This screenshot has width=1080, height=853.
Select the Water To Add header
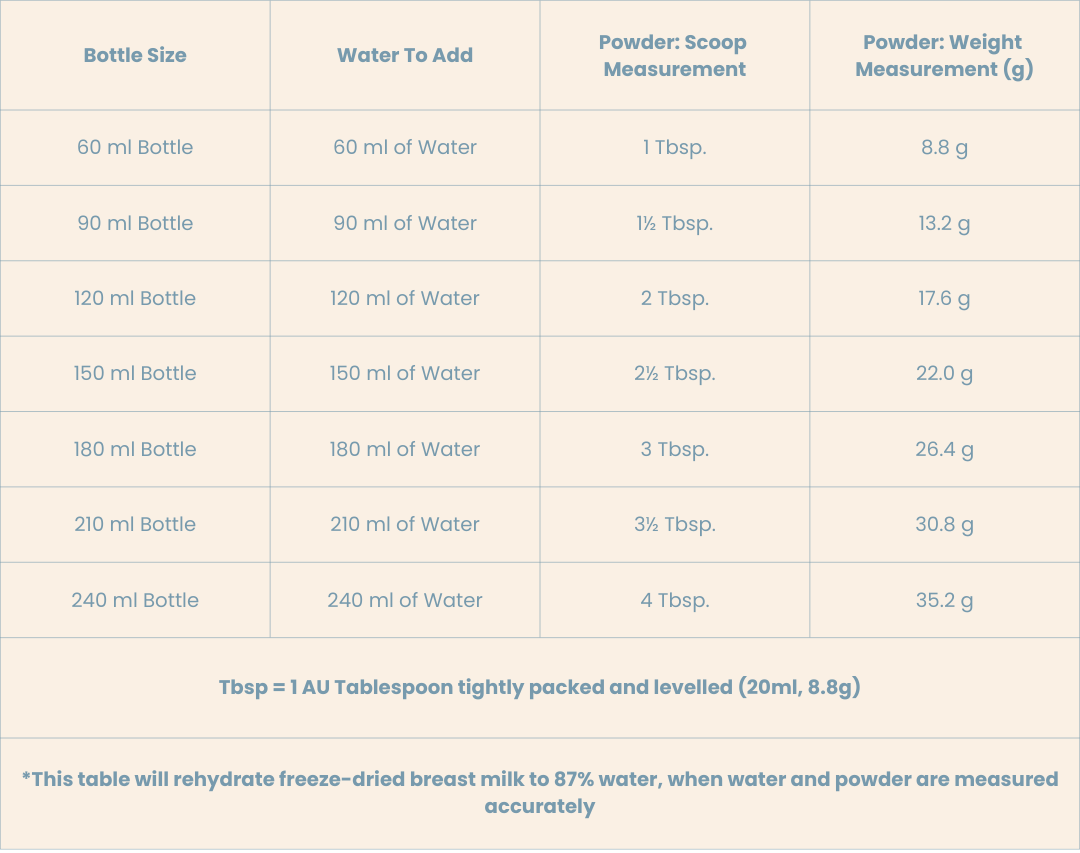click(x=405, y=55)
